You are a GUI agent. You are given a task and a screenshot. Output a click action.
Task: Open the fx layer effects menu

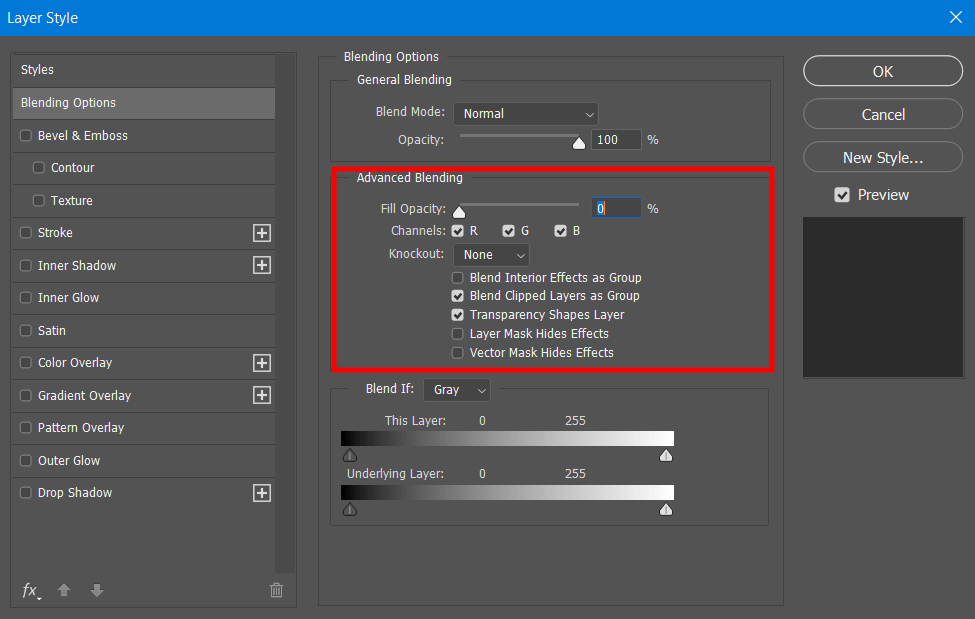(x=31, y=590)
